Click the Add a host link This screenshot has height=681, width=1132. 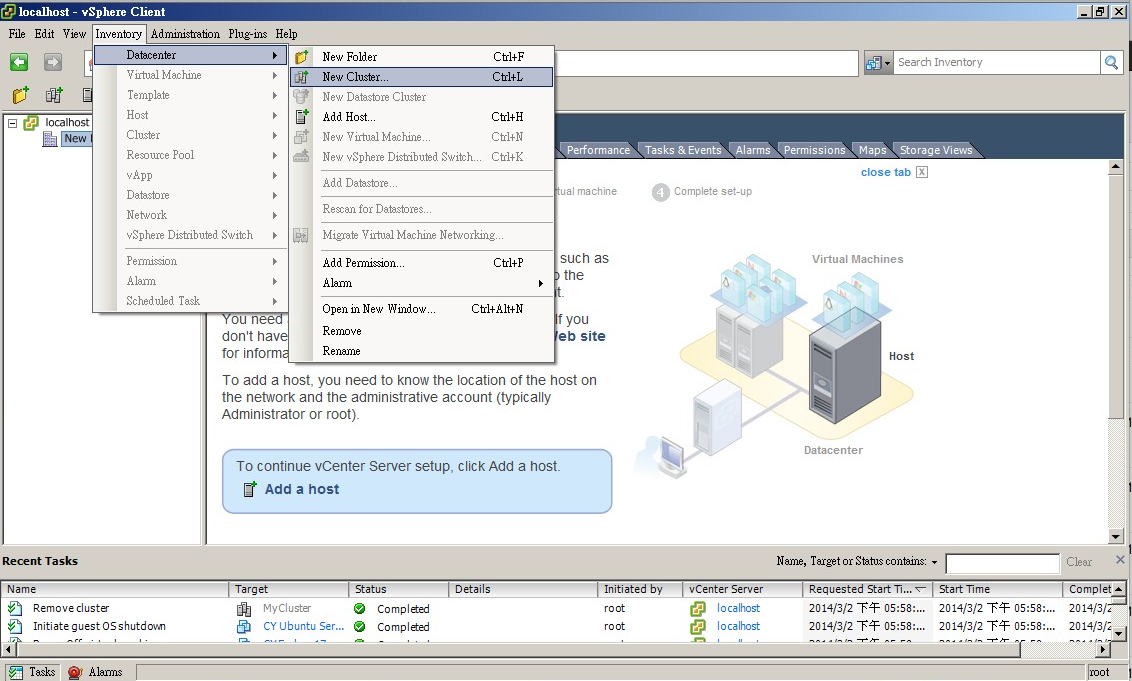click(300, 490)
